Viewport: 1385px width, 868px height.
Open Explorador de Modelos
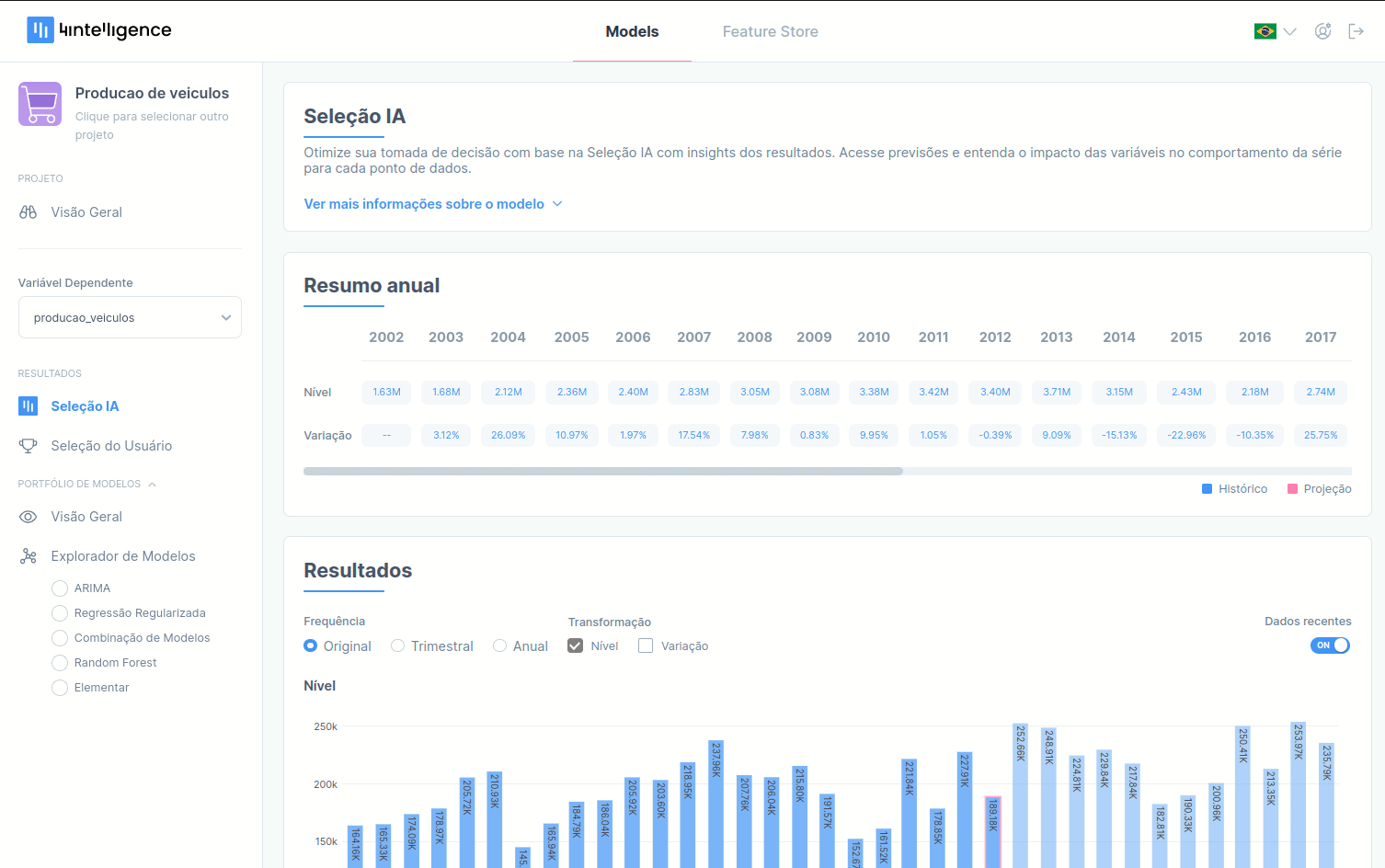(123, 556)
